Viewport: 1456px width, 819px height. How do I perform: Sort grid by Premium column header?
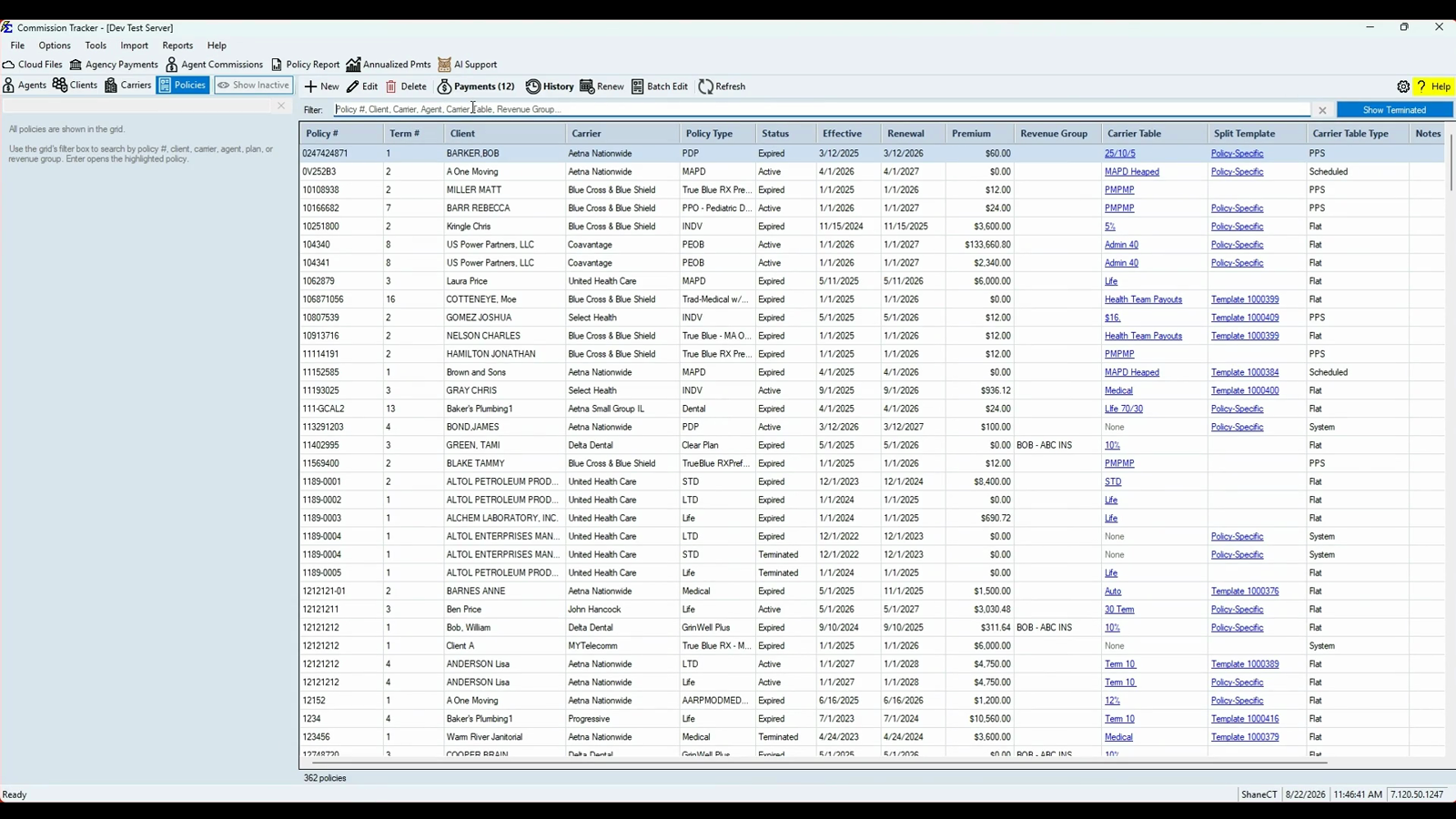click(x=980, y=134)
